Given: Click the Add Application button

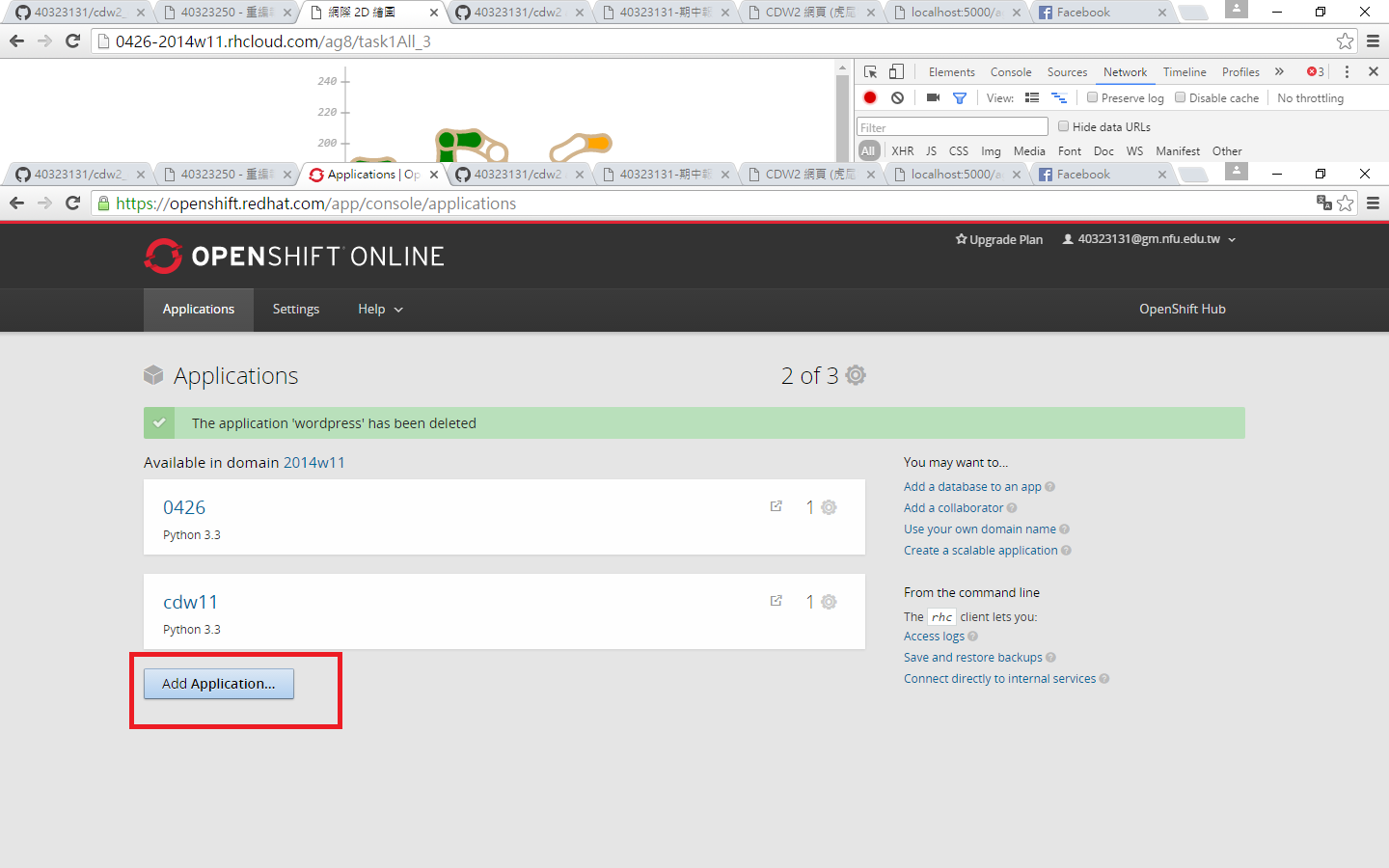Looking at the screenshot, I should click(x=219, y=684).
